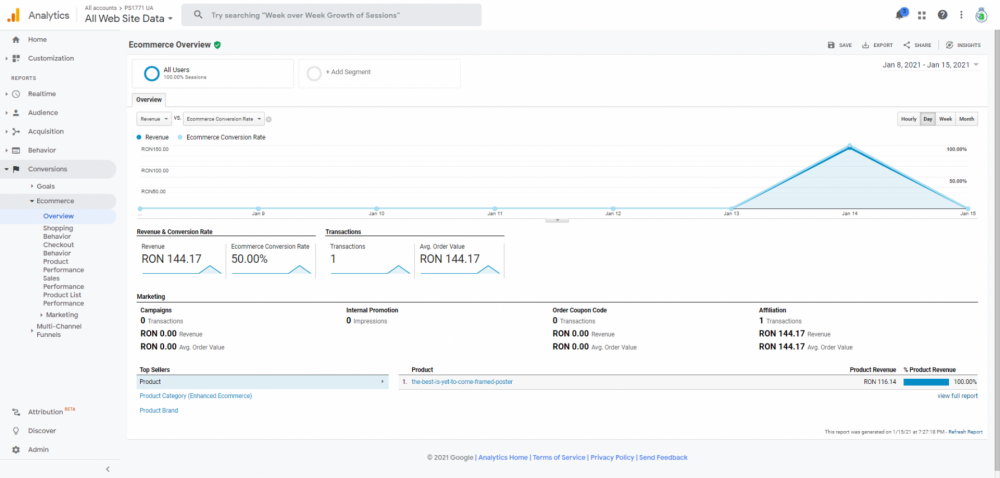Collapse the Ecommerce tree section
The width and height of the screenshot is (1000, 478).
click(32, 201)
